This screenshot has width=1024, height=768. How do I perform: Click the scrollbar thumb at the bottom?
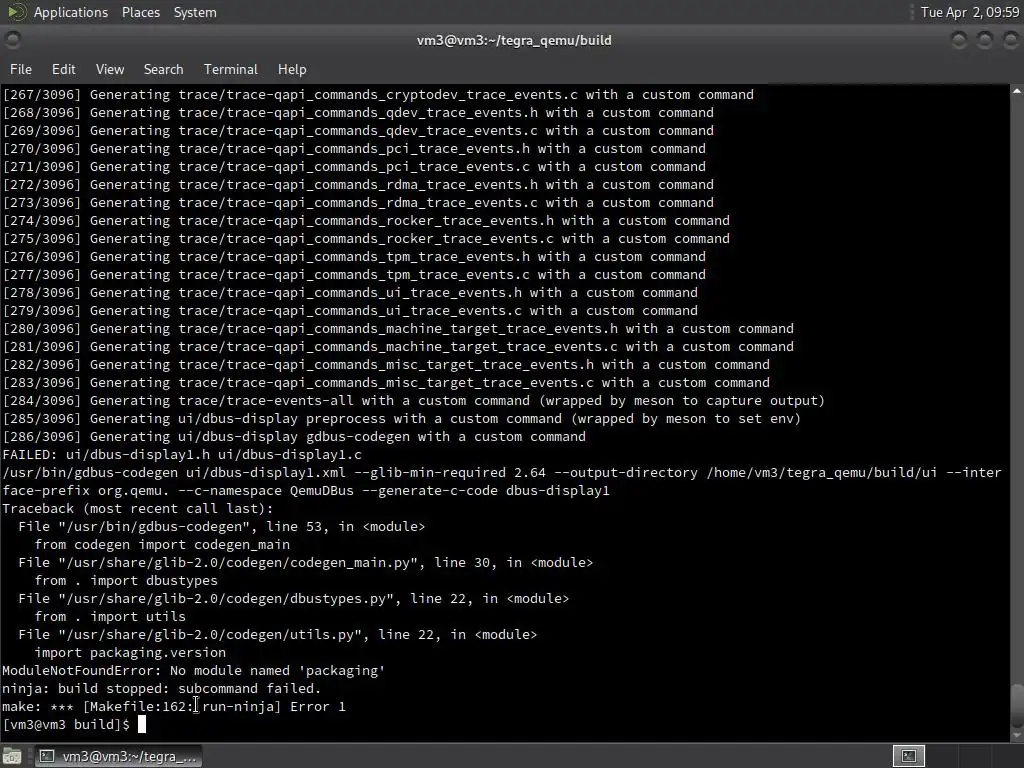1017,705
